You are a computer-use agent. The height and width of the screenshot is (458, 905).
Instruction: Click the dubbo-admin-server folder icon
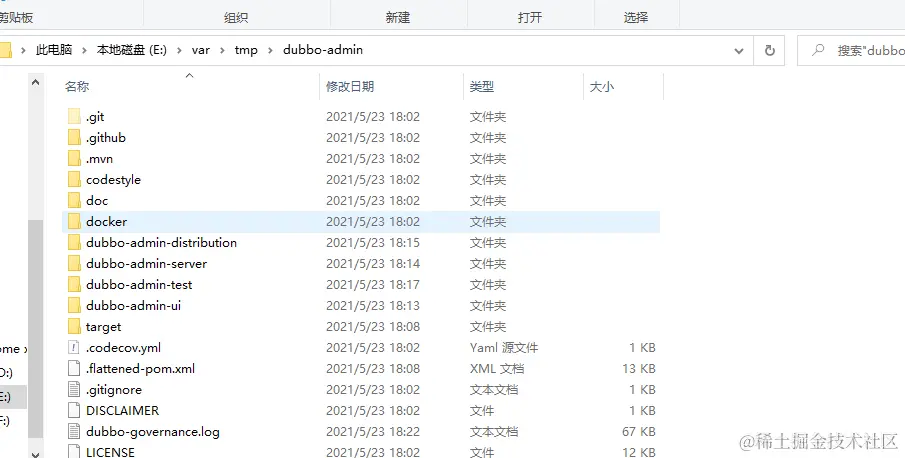pyautogui.click(x=74, y=264)
